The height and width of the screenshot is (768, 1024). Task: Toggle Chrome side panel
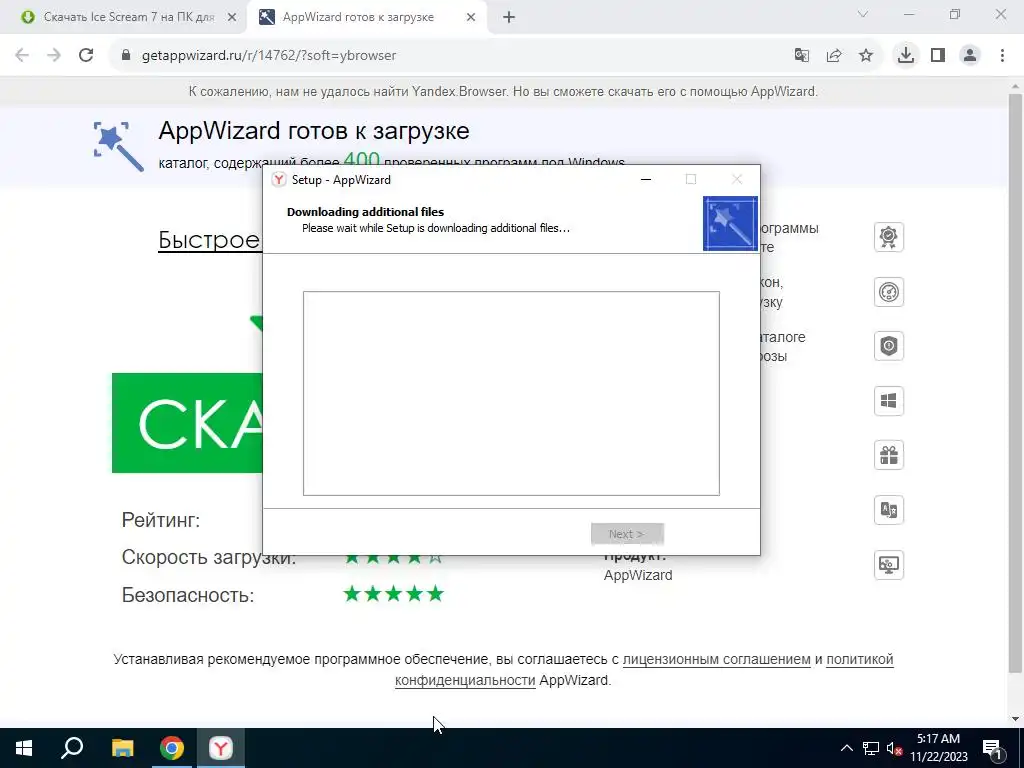coord(938,56)
